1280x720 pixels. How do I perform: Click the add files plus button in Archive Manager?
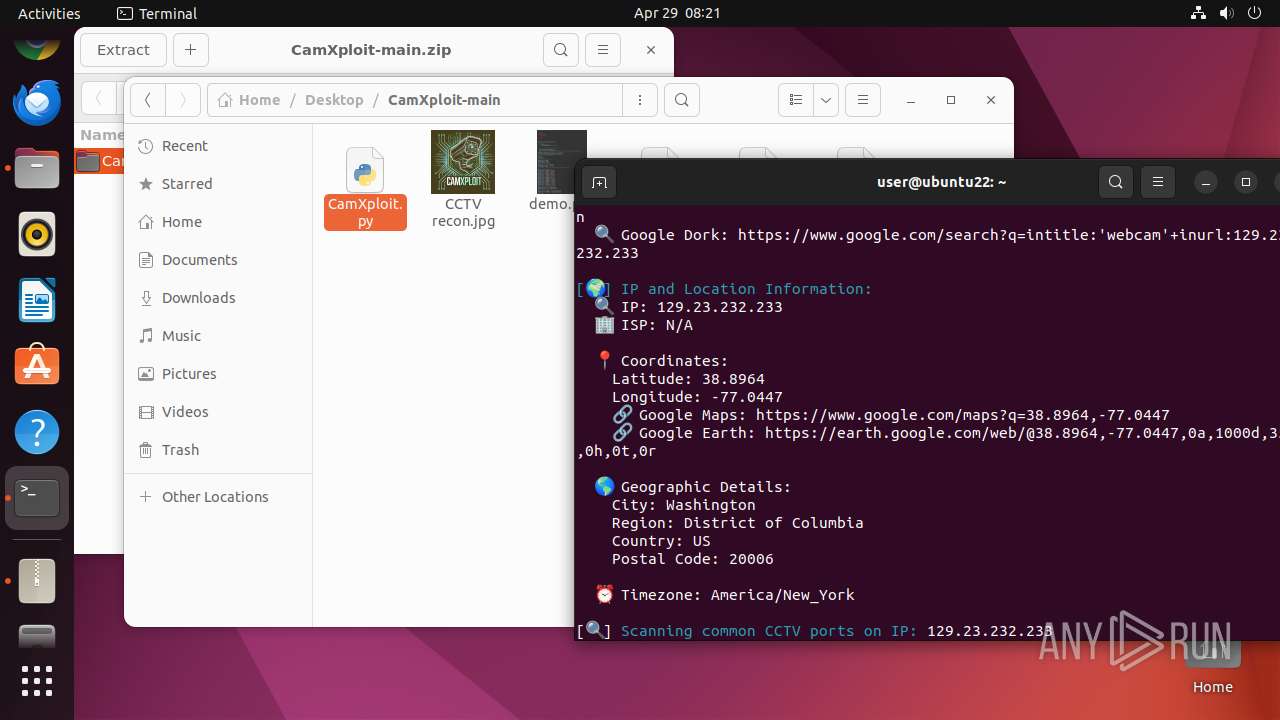click(190, 50)
